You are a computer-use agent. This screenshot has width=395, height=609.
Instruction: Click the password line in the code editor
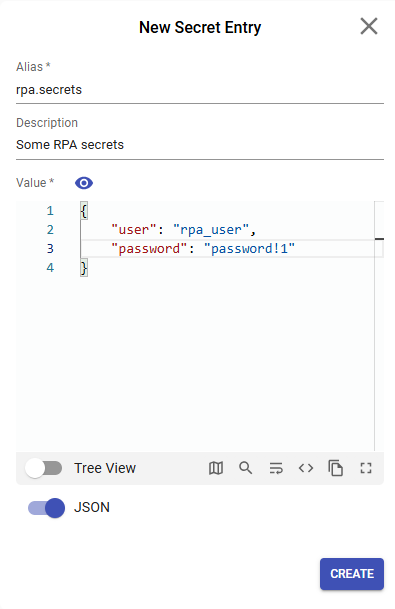click(203, 249)
